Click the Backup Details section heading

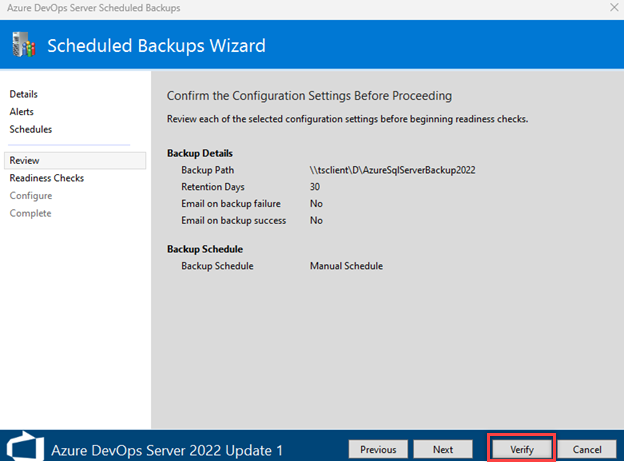pyautogui.click(x=199, y=153)
